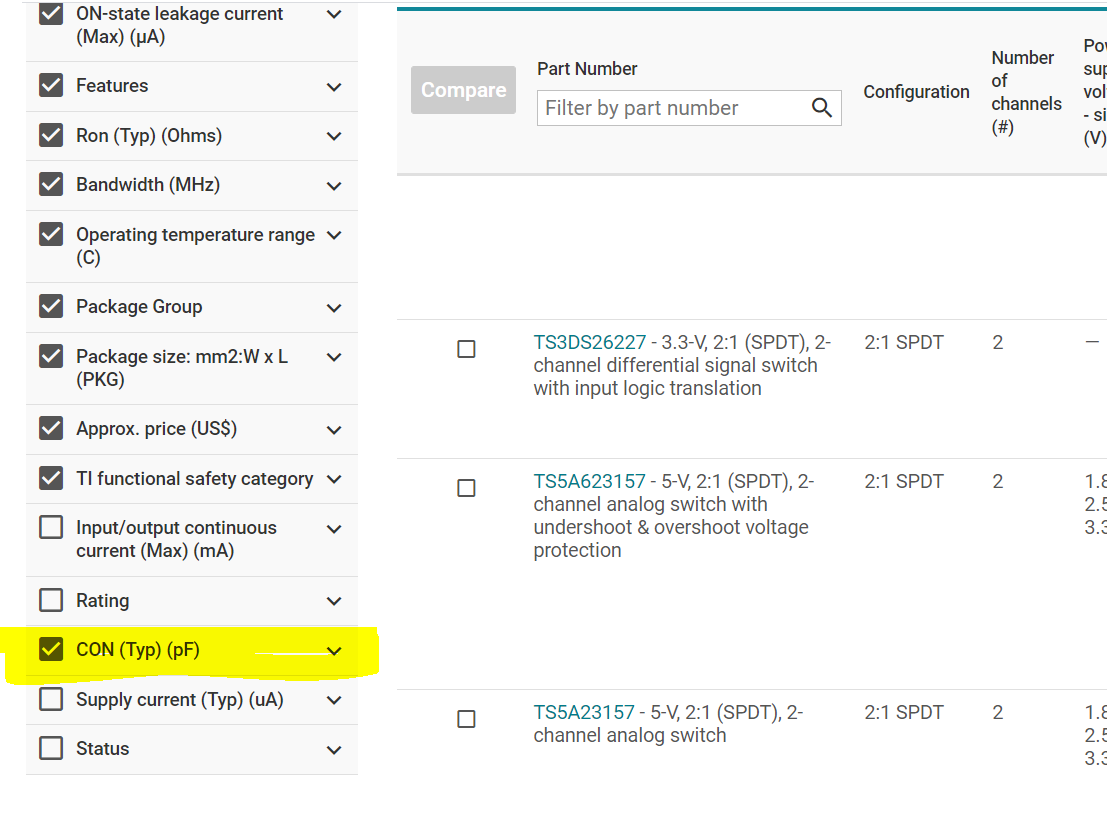
Task: Expand the Package Group filter chevron
Action: [x=334, y=308]
